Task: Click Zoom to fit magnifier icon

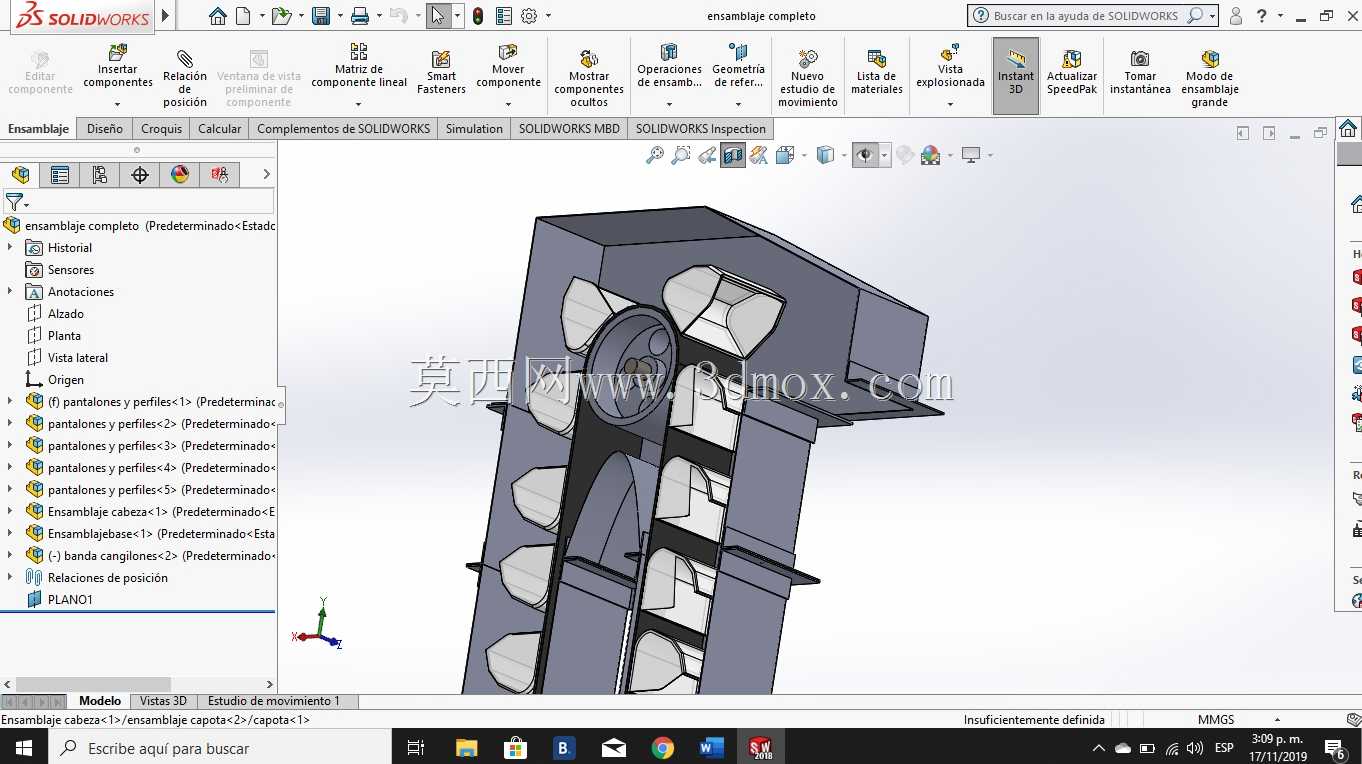Action: 655,155
